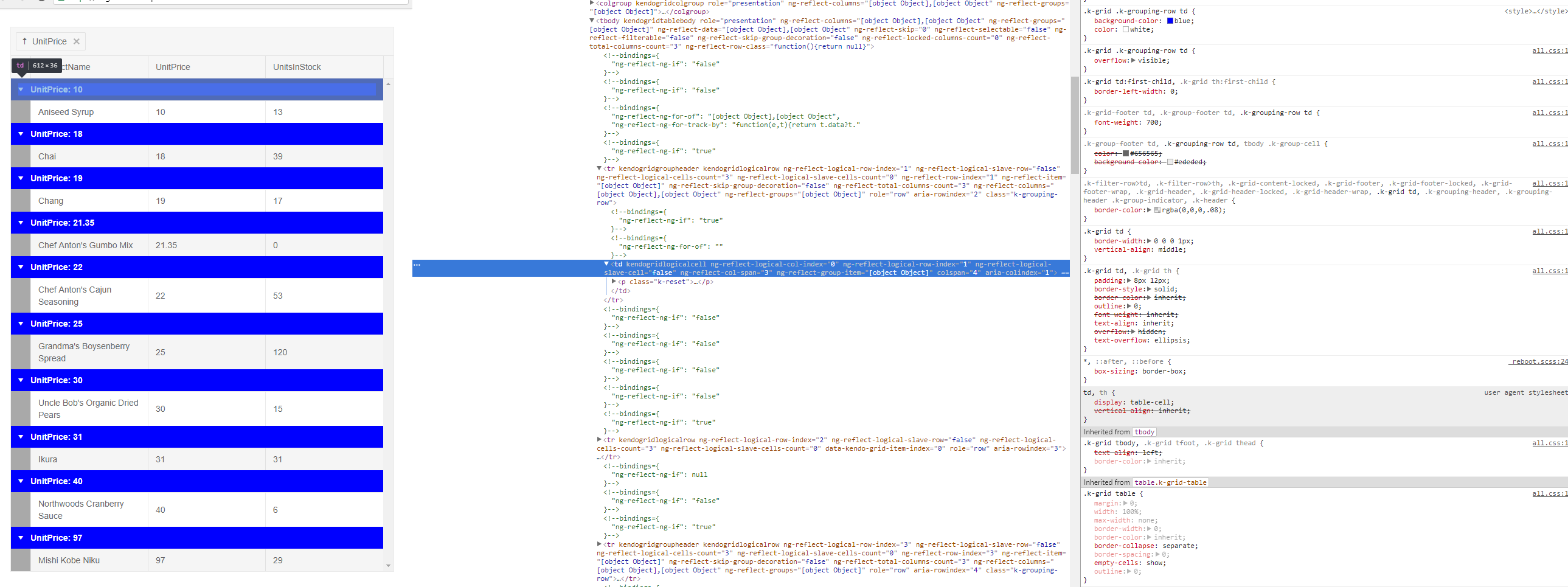Jump to inherited tbody element

(x=1144, y=432)
